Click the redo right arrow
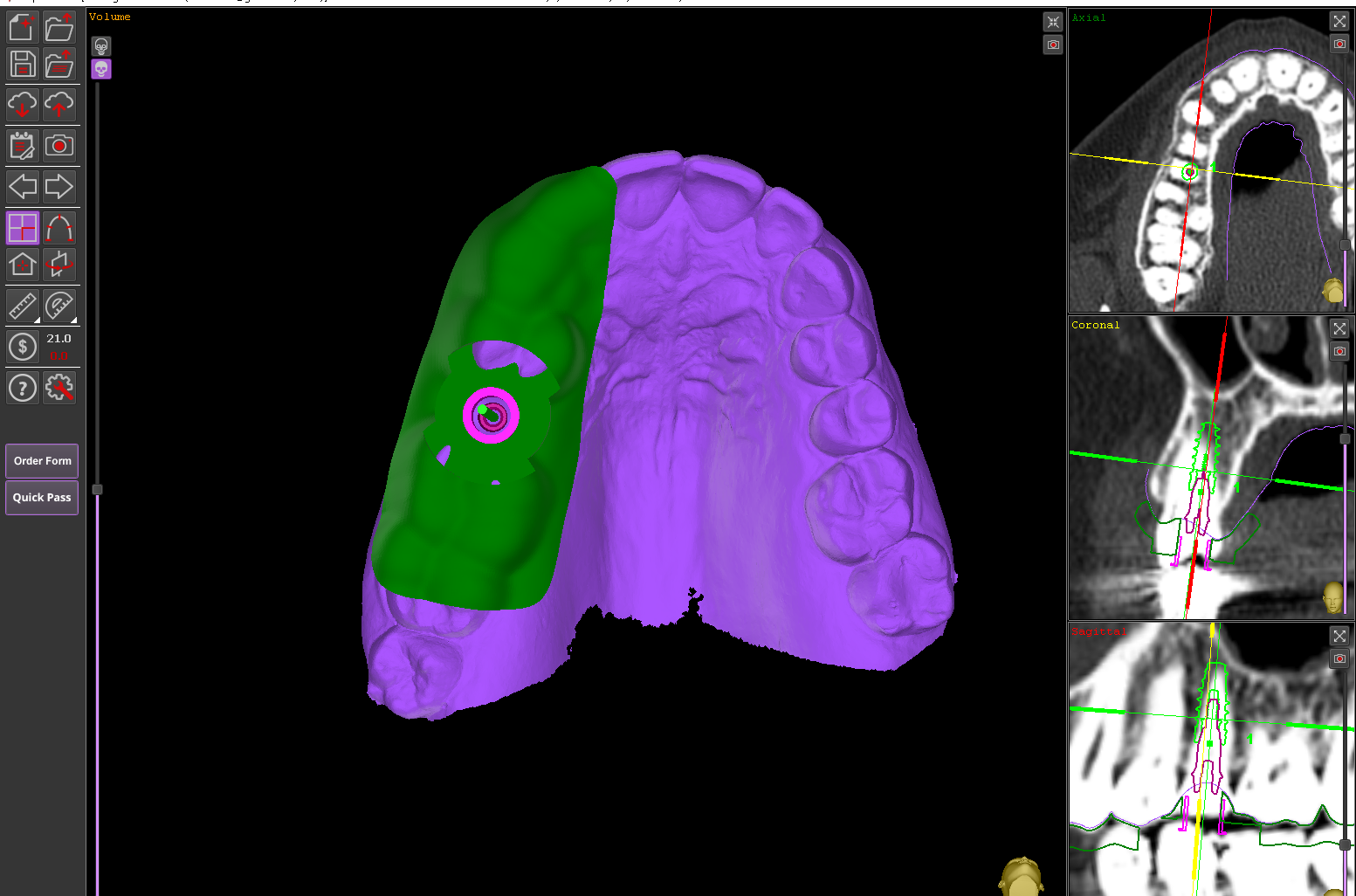 point(59,187)
